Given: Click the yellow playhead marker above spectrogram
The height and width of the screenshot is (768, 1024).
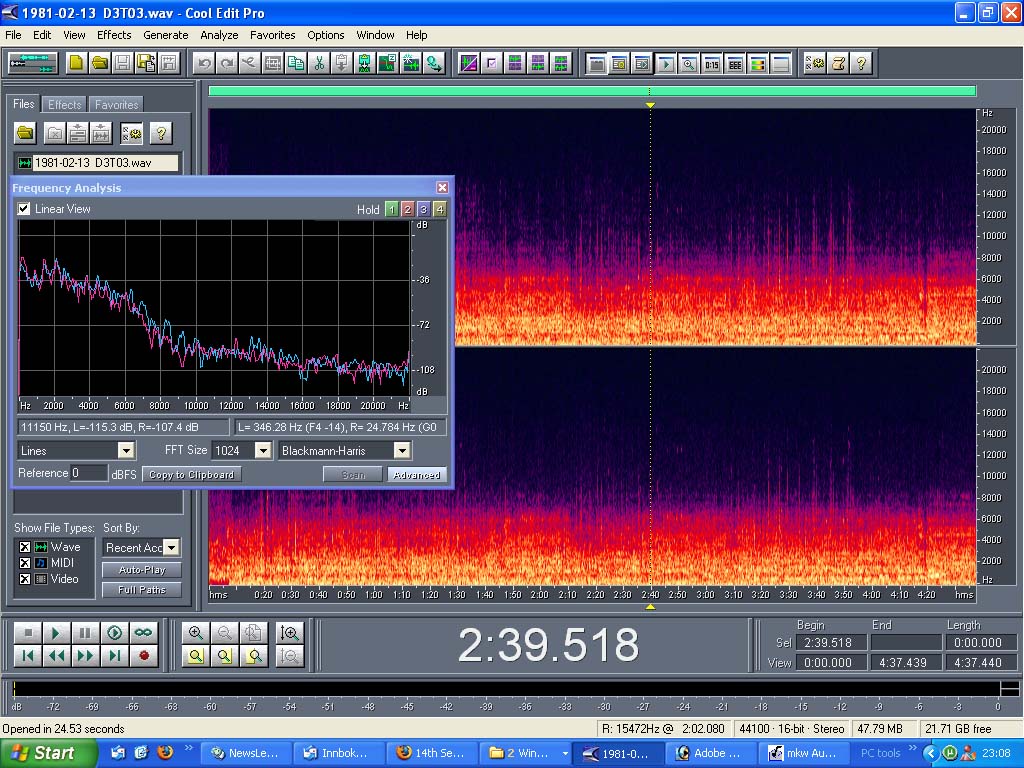Looking at the screenshot, I should pyautogui.click(x=650, y=105).
